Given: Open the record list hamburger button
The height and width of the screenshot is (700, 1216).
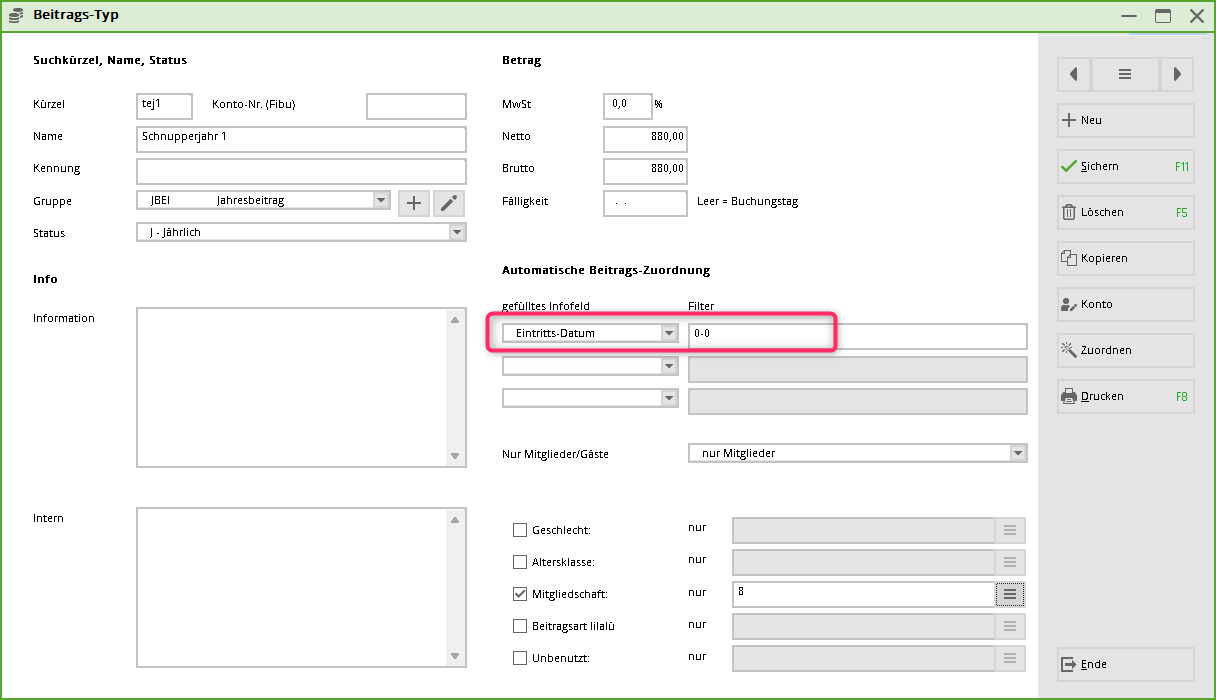Looking at the screenshot, I should [1125, 74].
